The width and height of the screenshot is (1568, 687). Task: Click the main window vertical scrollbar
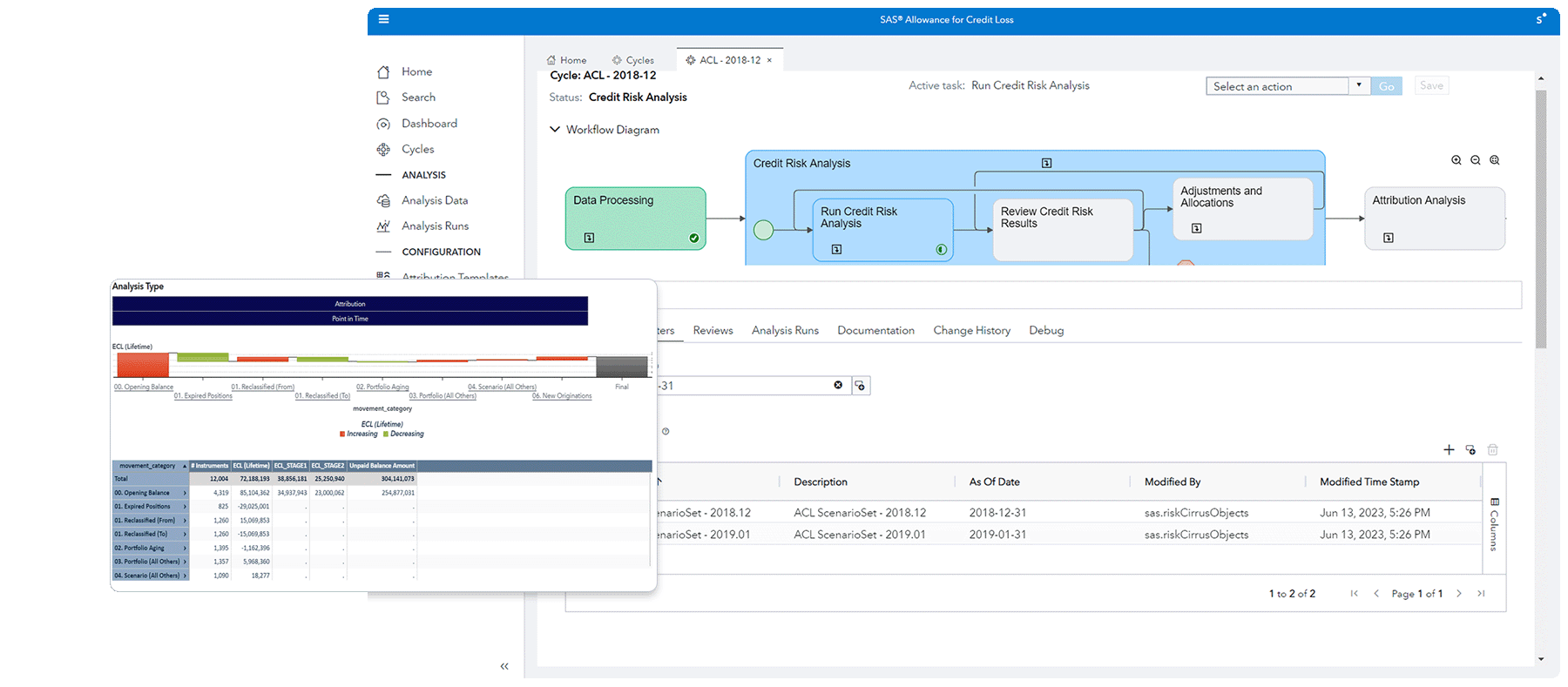(x=1541, y=219)
